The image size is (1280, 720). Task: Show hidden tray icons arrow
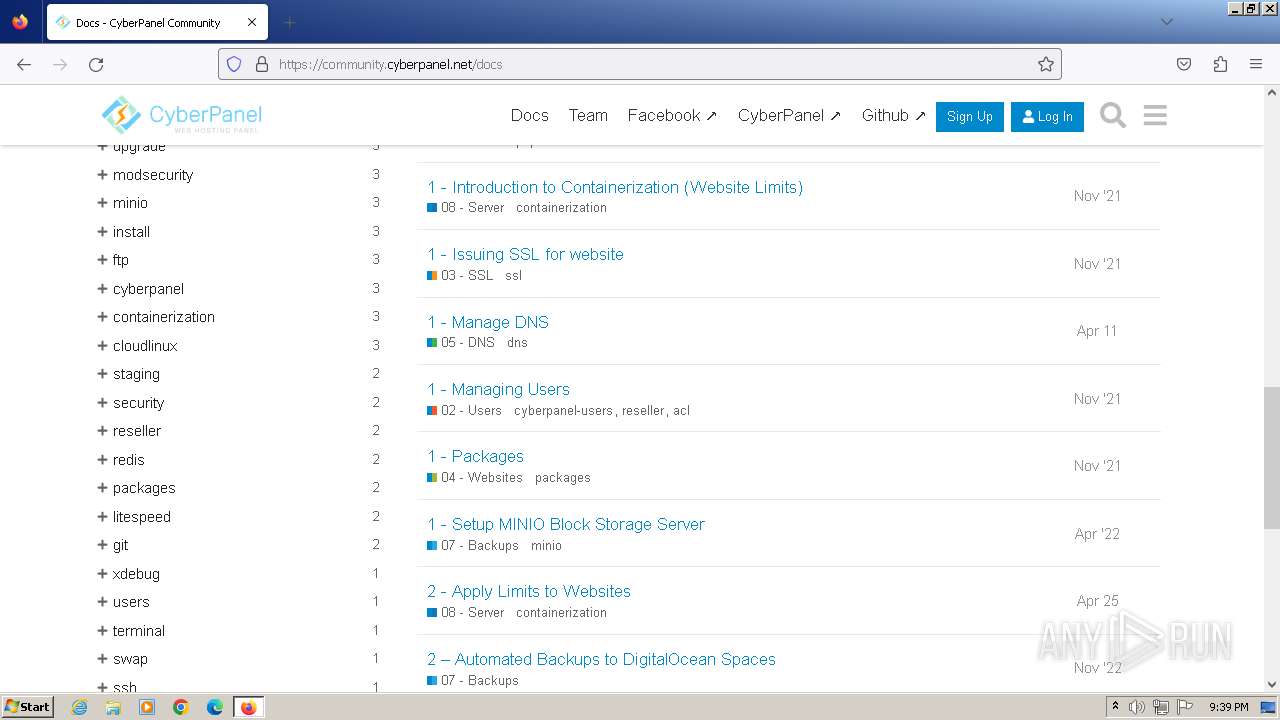[x=1115, y=707]
